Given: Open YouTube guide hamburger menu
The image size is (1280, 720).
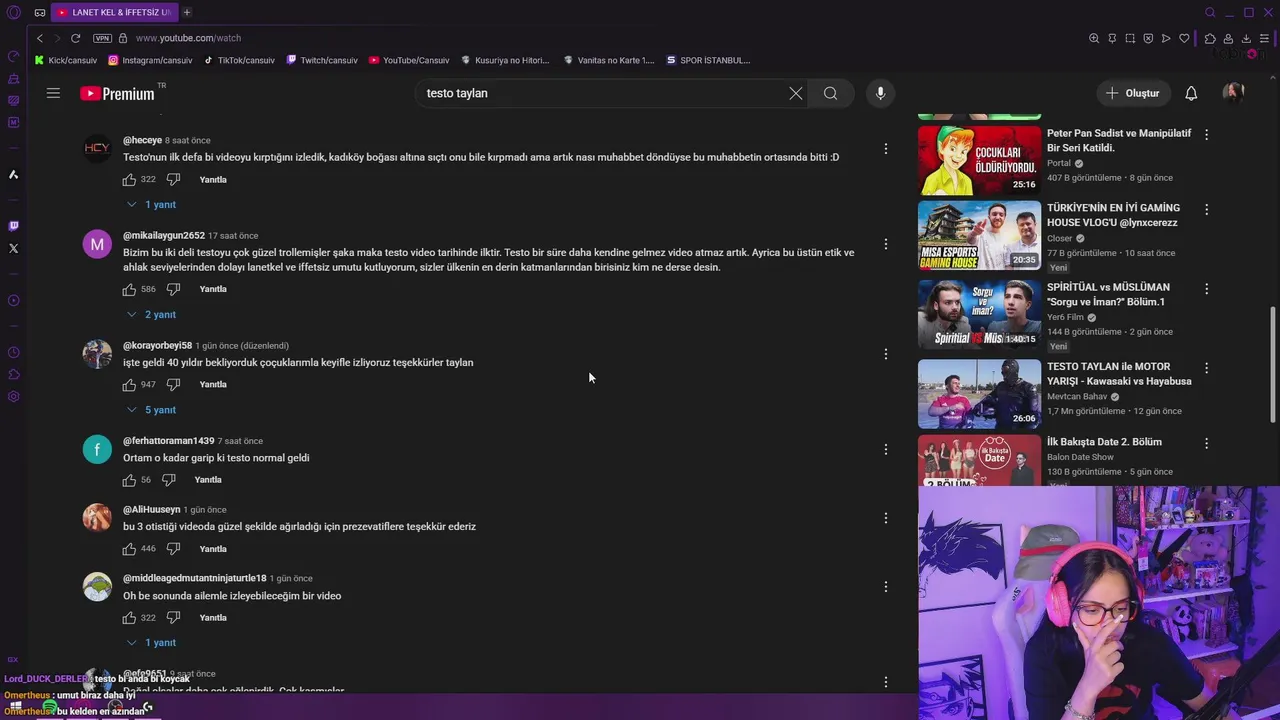Looking at the screenshot, I should pyautogui.click(x=53, y=93).
